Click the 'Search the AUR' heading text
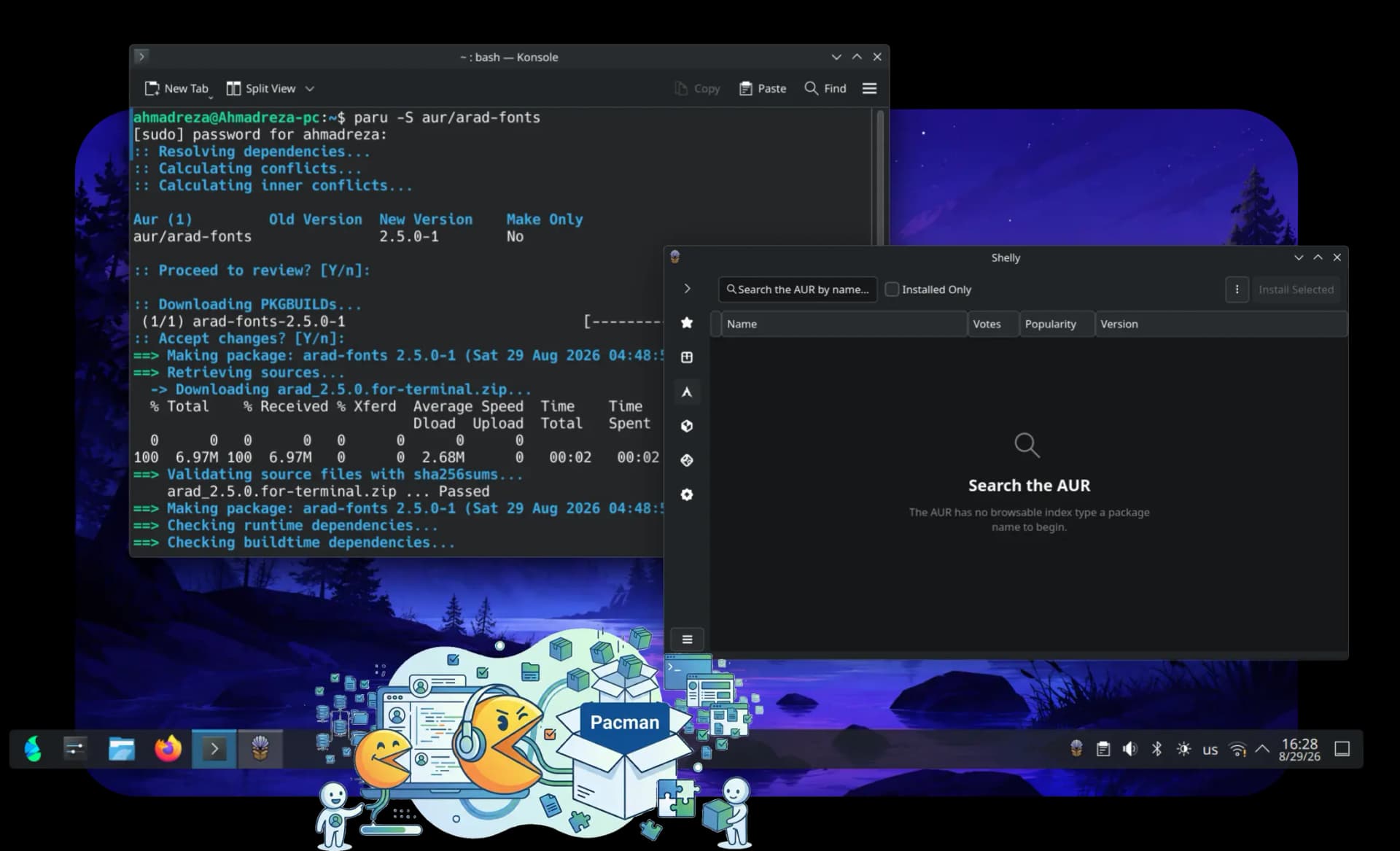The width and height of the screenshot is (1400, 851). point(1029,486)
